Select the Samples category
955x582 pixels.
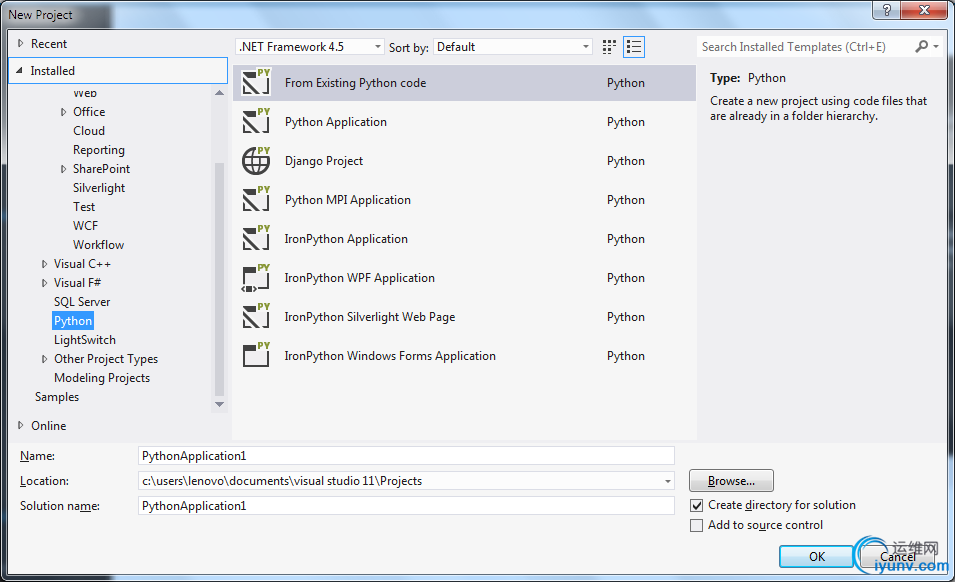tap(57, 397)
